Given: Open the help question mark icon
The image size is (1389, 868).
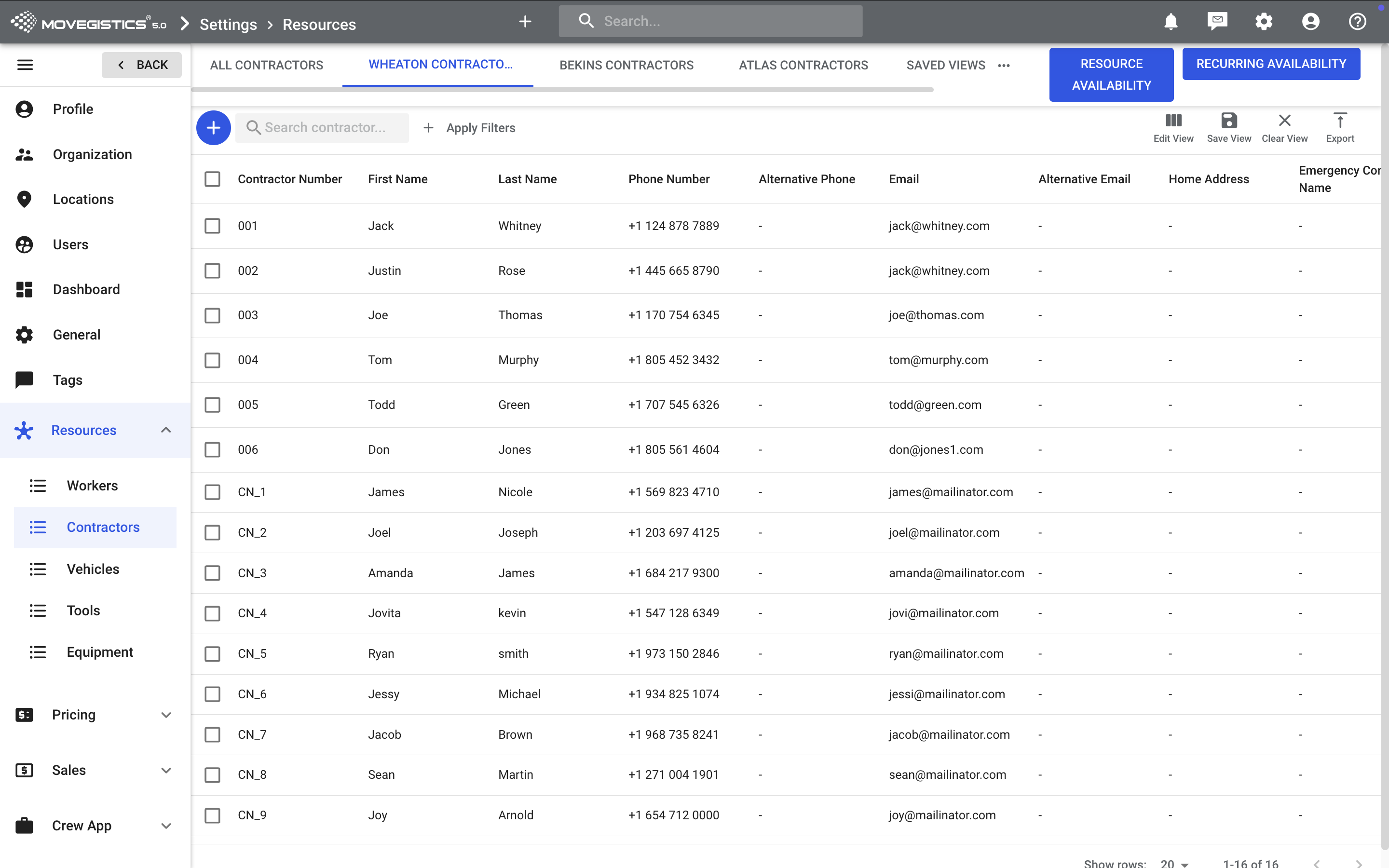Looking at the screenshot, I should pos(1357,22).
